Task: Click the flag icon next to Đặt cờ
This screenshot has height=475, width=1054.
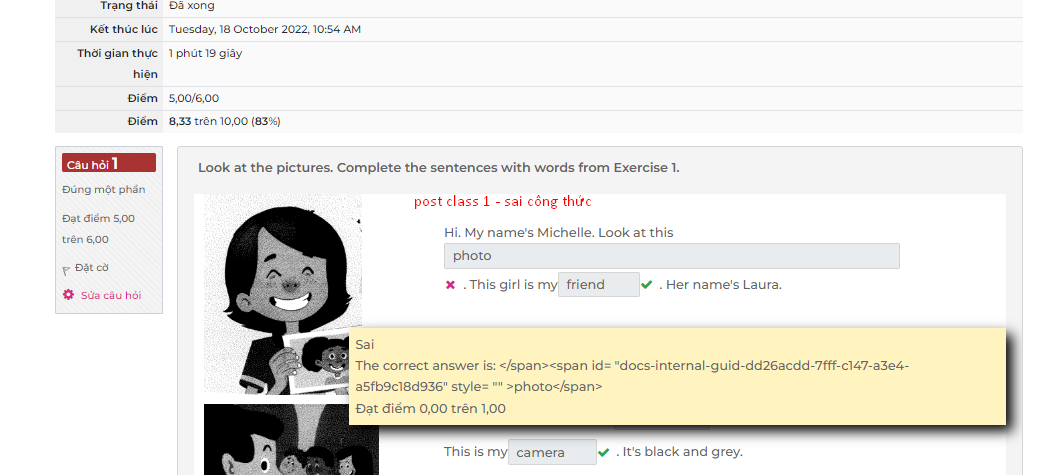Action: [x=66, y=269]
